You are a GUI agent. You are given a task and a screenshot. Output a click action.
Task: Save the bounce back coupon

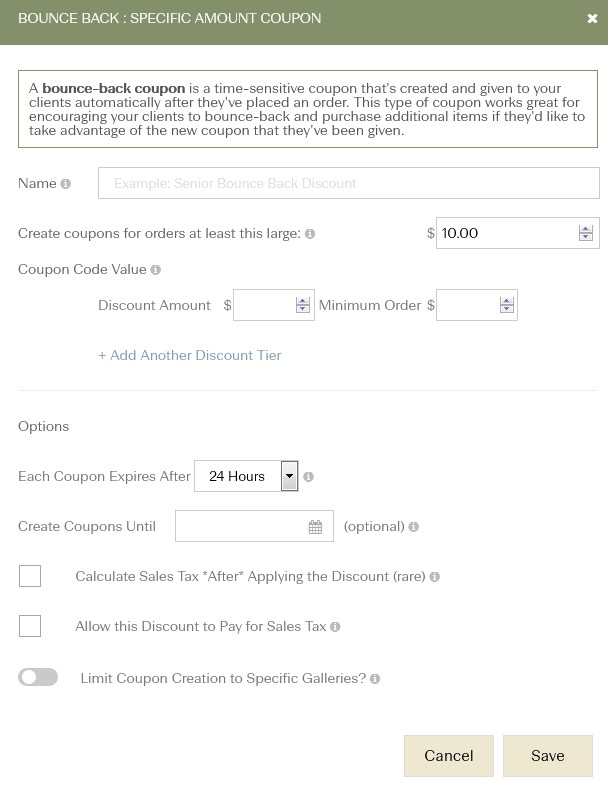pos(548,756)
